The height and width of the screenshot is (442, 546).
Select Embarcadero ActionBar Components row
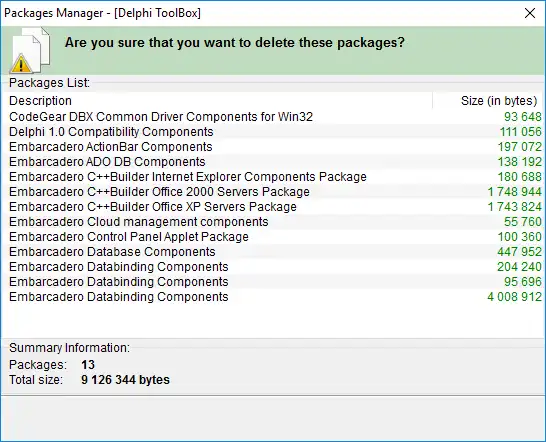point(274,147)
